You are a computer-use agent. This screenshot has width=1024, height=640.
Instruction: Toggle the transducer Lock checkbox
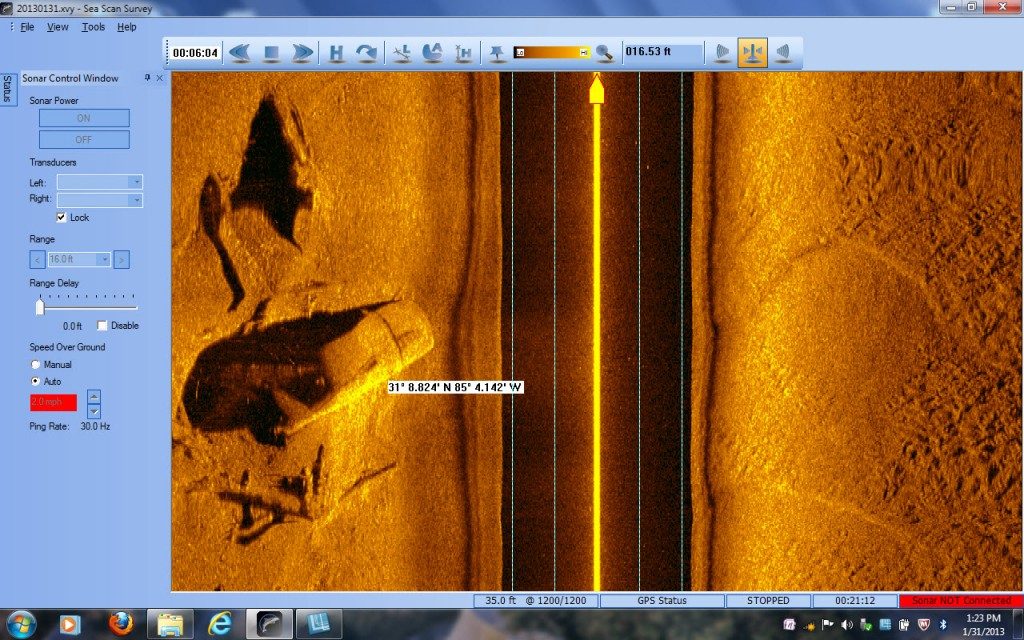point(62,217)
